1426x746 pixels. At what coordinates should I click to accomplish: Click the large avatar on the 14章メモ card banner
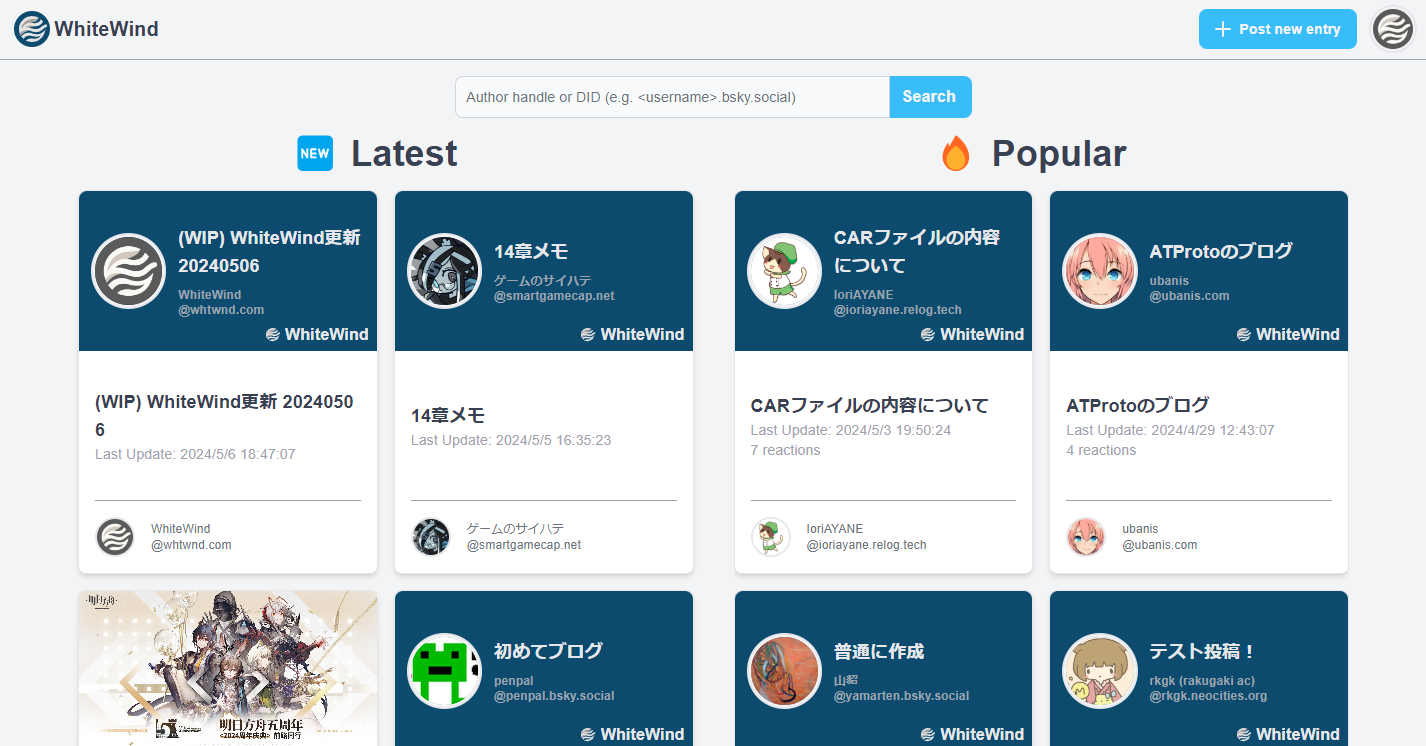(x=444, y=271)
